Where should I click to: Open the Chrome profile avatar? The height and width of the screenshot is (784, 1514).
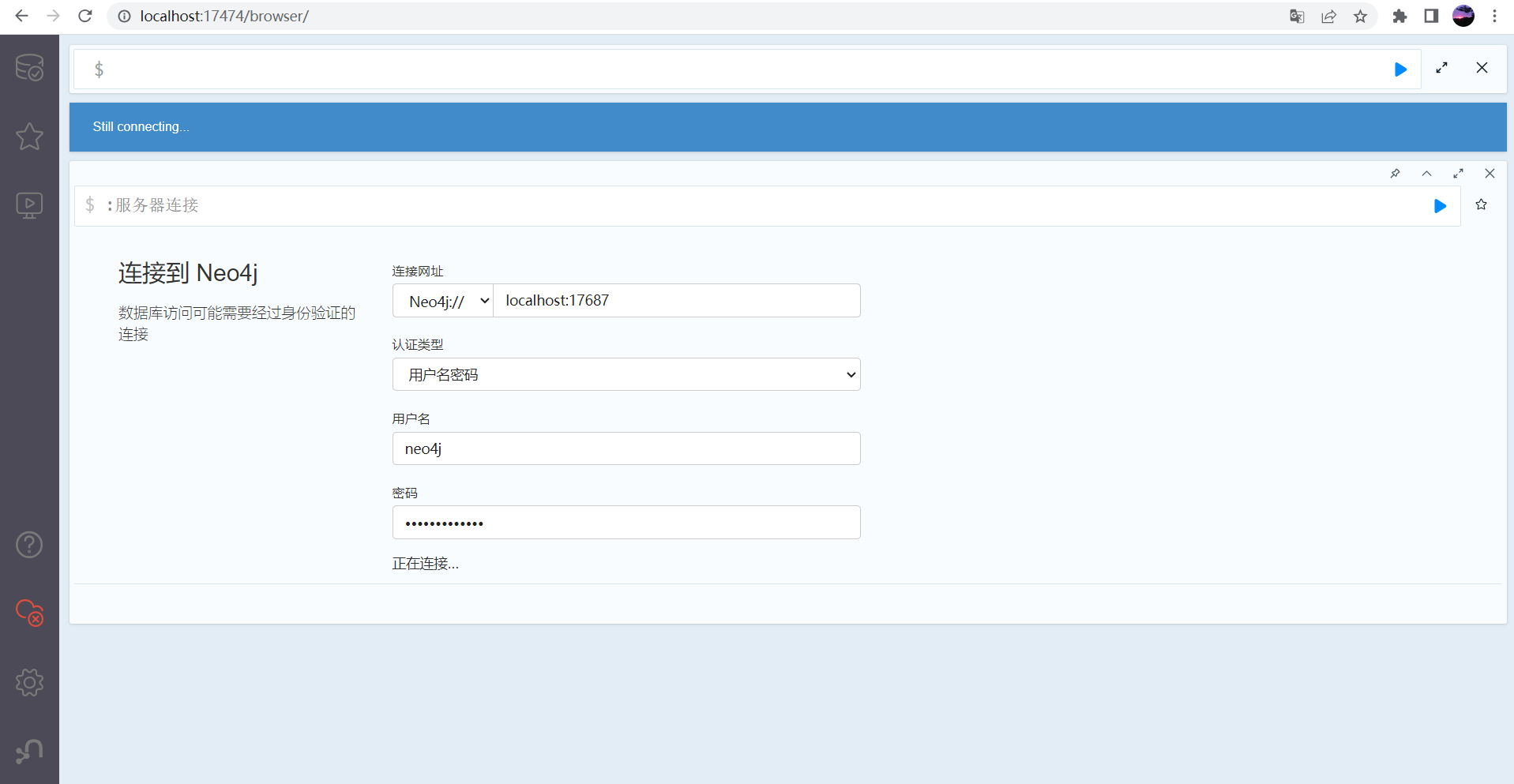coord(1463,16)
